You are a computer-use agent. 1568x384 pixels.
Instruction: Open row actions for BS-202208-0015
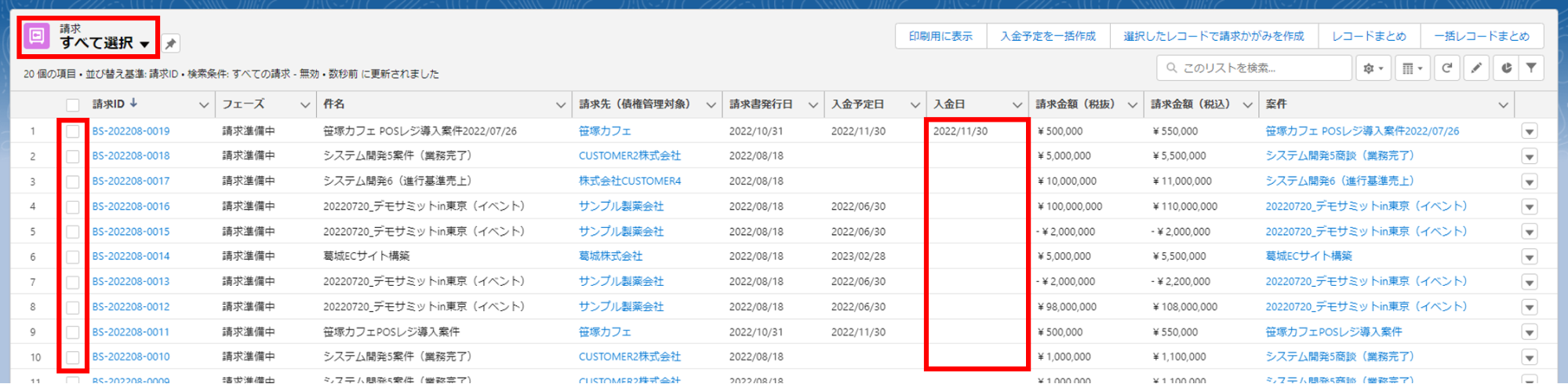(1530, 232)
